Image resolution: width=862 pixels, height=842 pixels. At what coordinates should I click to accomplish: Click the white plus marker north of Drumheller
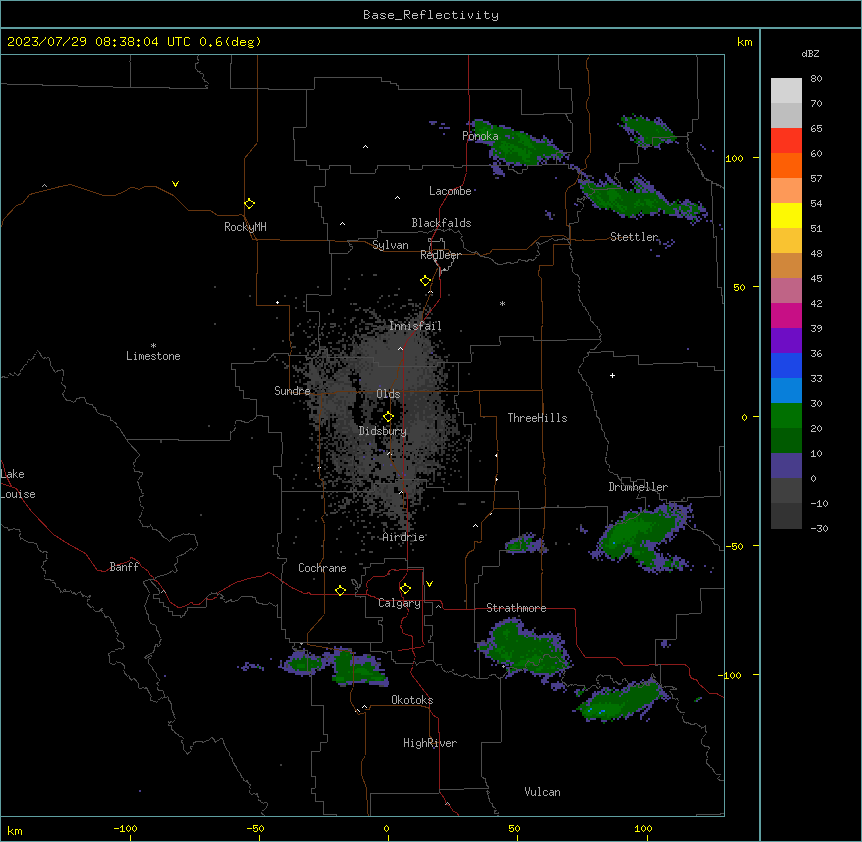pyautogui.click(x=612, y=375)
